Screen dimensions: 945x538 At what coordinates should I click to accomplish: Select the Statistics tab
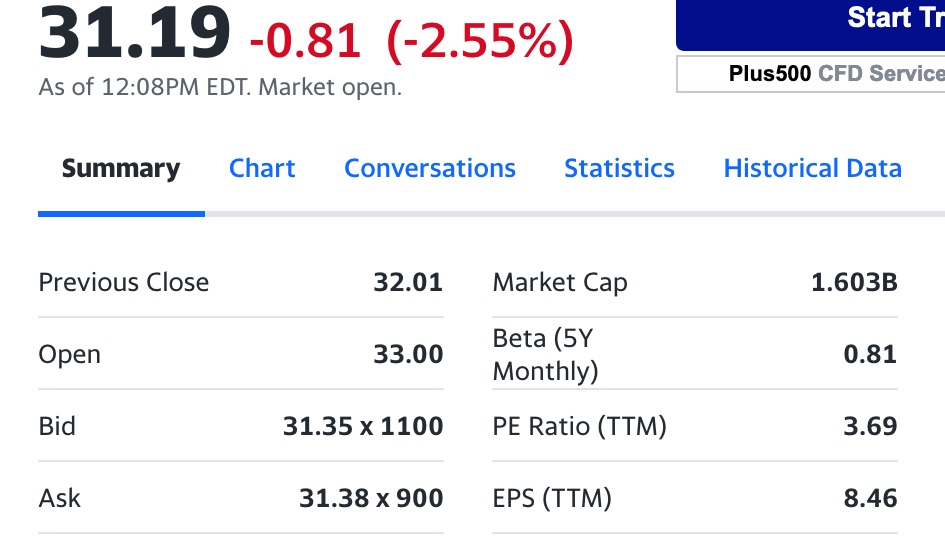[x=619, y=168]
